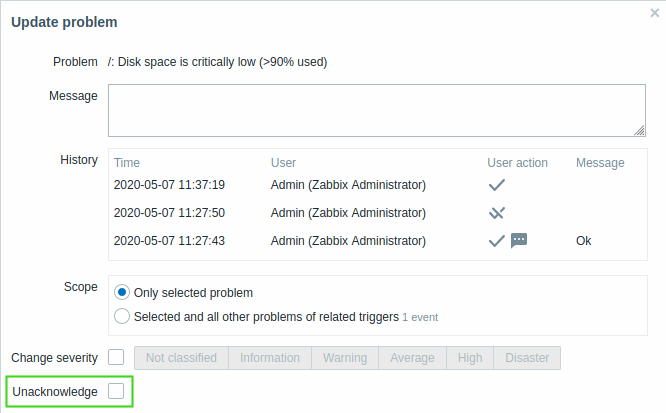Focus the Message text area
The width and height of the screenshot is (666, 413).
click(377, 110)
